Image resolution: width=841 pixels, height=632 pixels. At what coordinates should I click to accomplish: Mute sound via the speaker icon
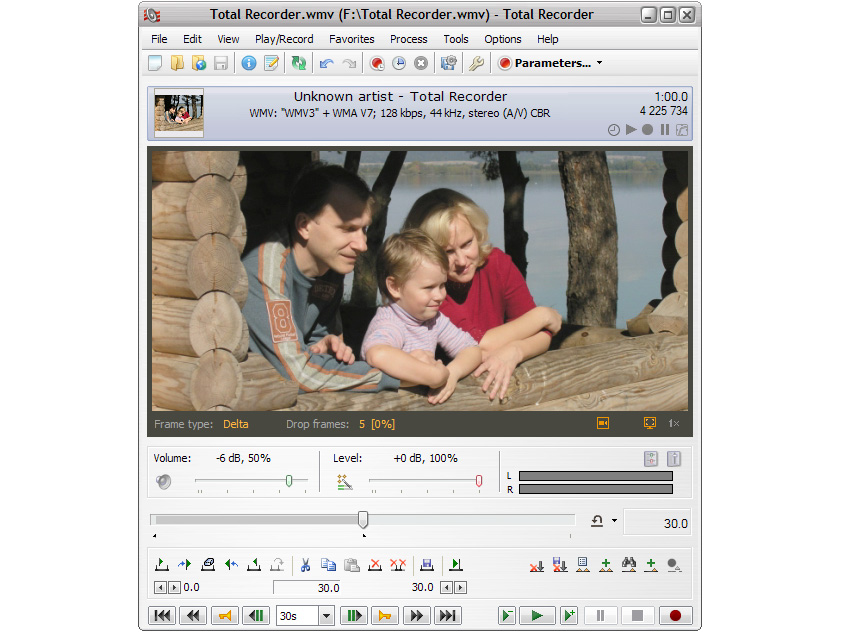pos(164,482)
